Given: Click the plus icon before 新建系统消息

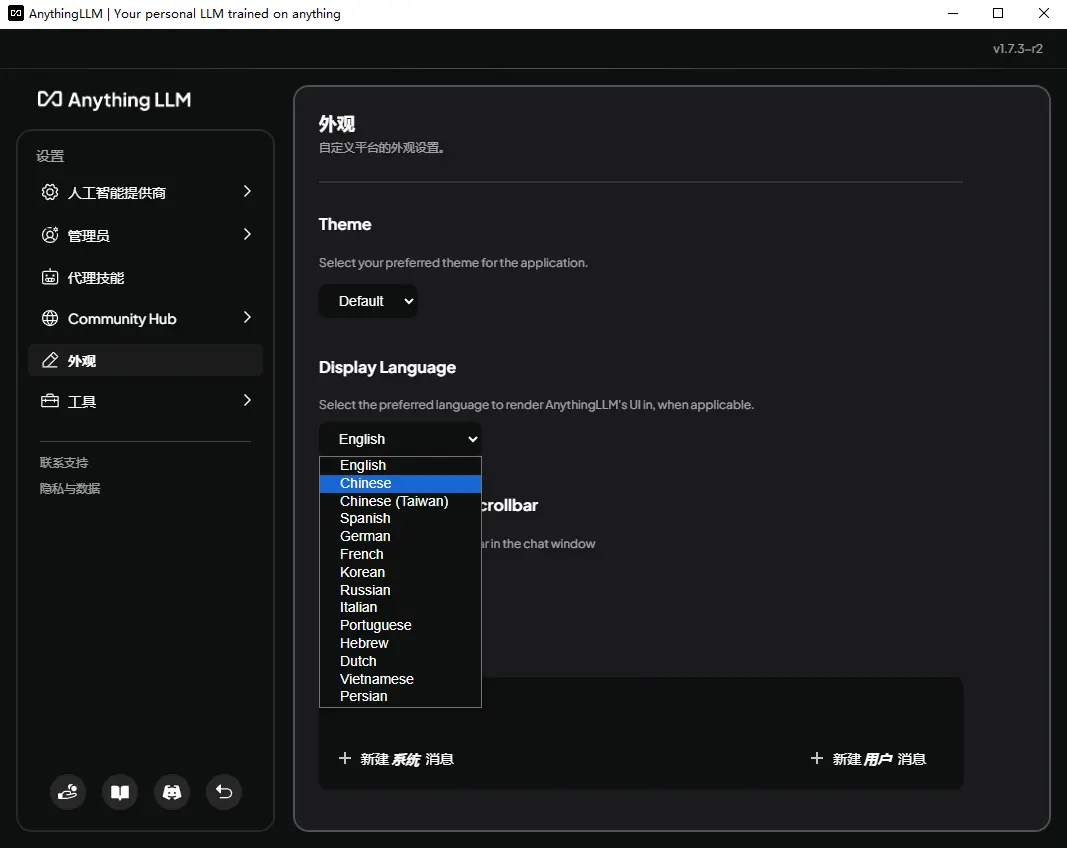Looking at the screenshot, I should (x=345, y=758).
